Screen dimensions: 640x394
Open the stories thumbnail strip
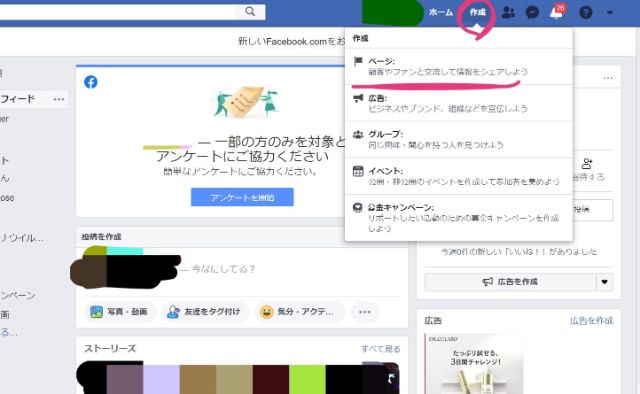pyautogui.click(x=238, y=377)
